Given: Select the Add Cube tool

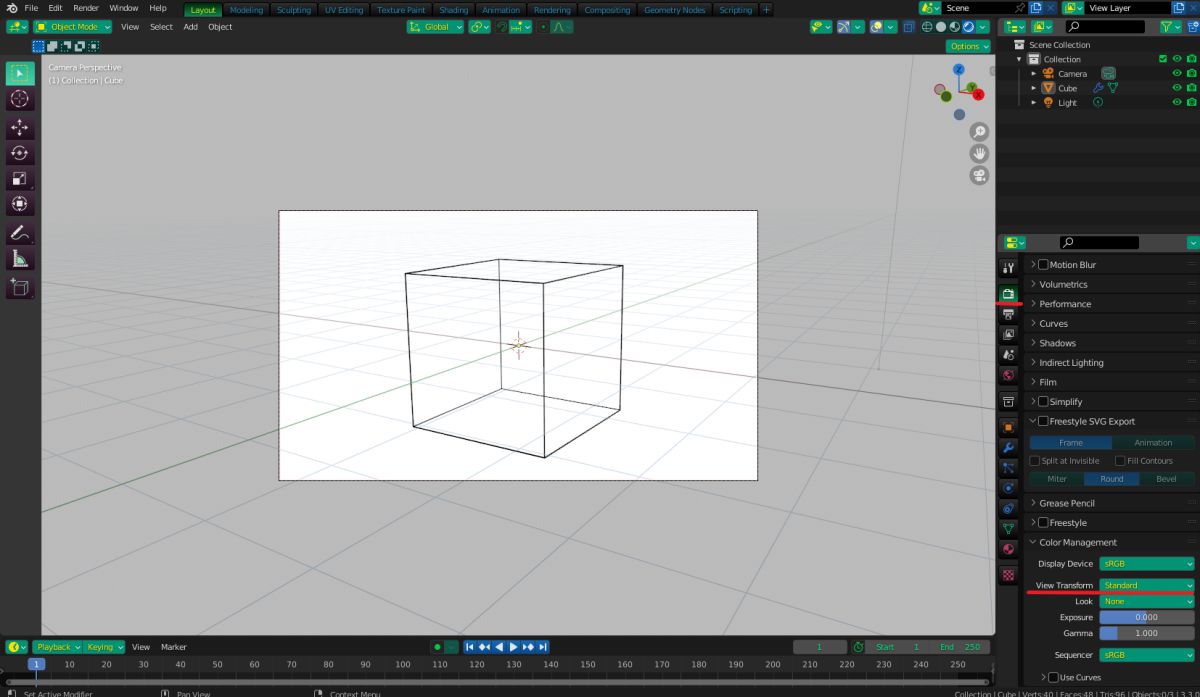Looking at the screenshot, I should pyautogui.click(x=20, y=288).
